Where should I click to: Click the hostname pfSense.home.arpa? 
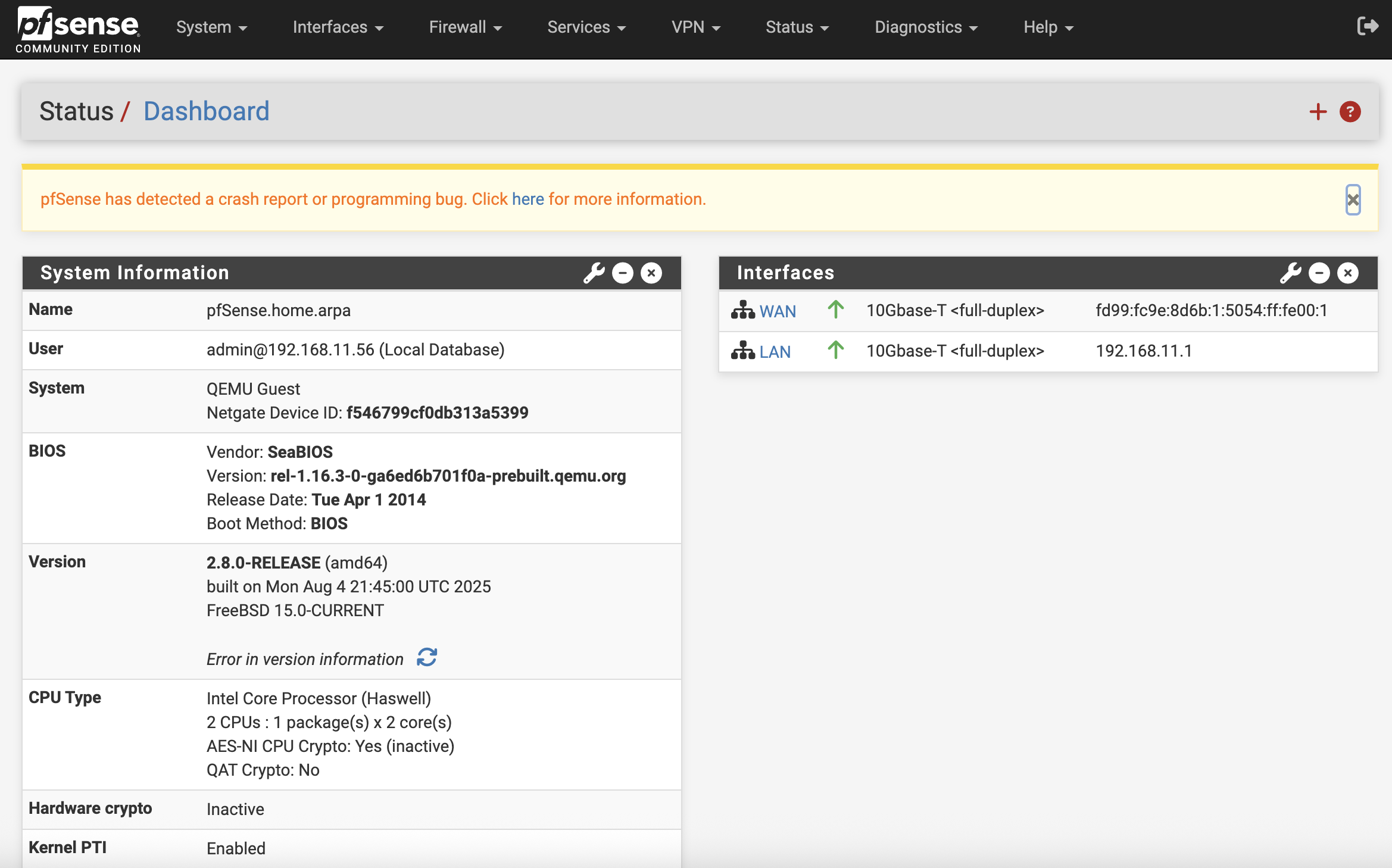pyautogui.click(x=279, y=310)
